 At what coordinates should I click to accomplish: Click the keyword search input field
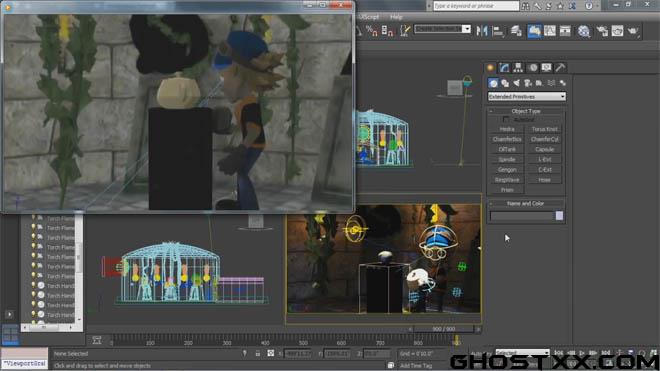476,6
